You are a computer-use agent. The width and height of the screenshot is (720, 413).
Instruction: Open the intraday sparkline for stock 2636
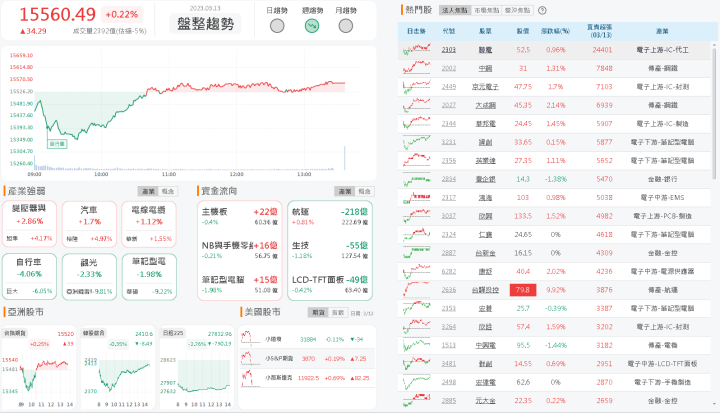point(416,290)
